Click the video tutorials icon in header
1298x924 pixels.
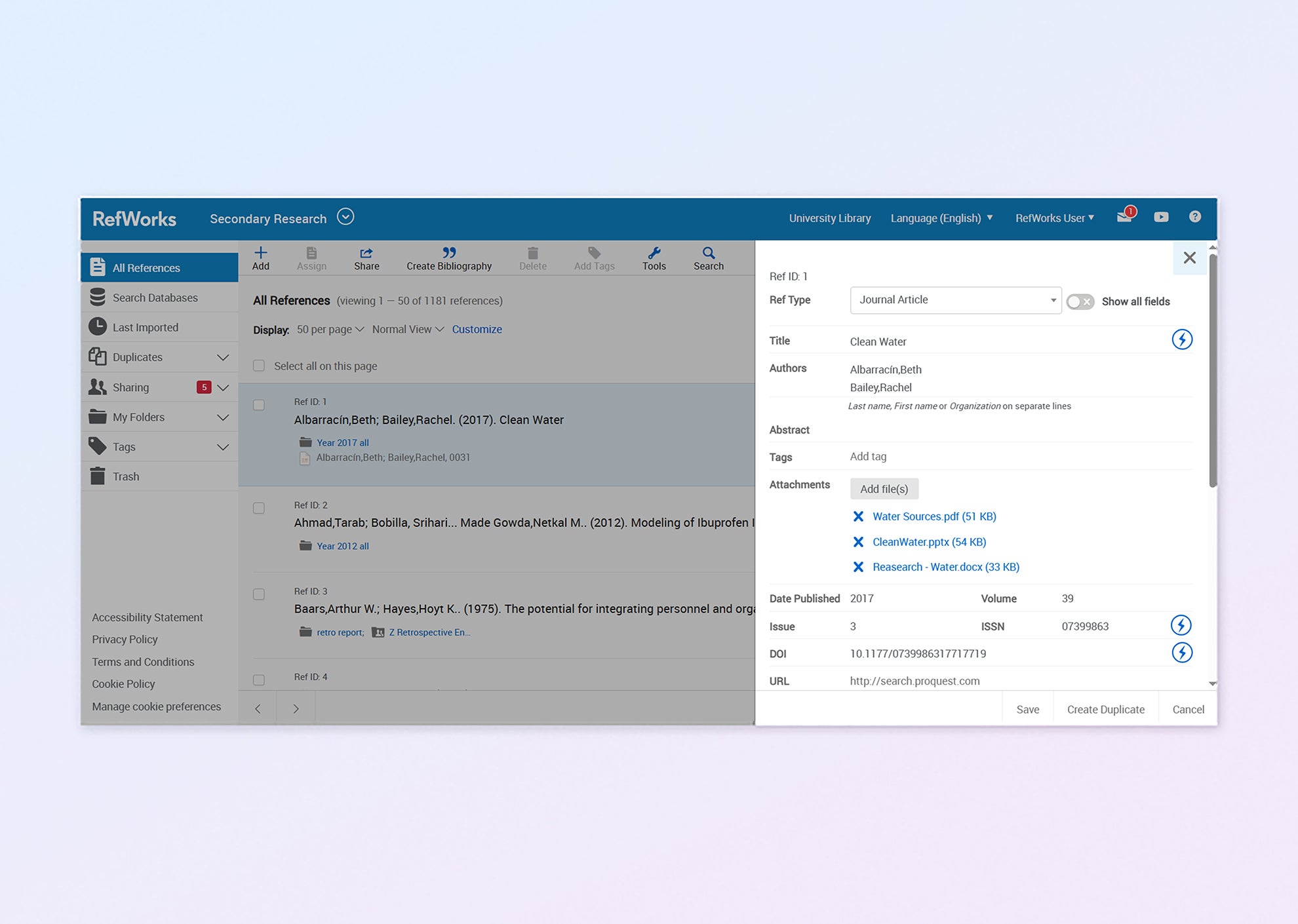[1161, 217]
